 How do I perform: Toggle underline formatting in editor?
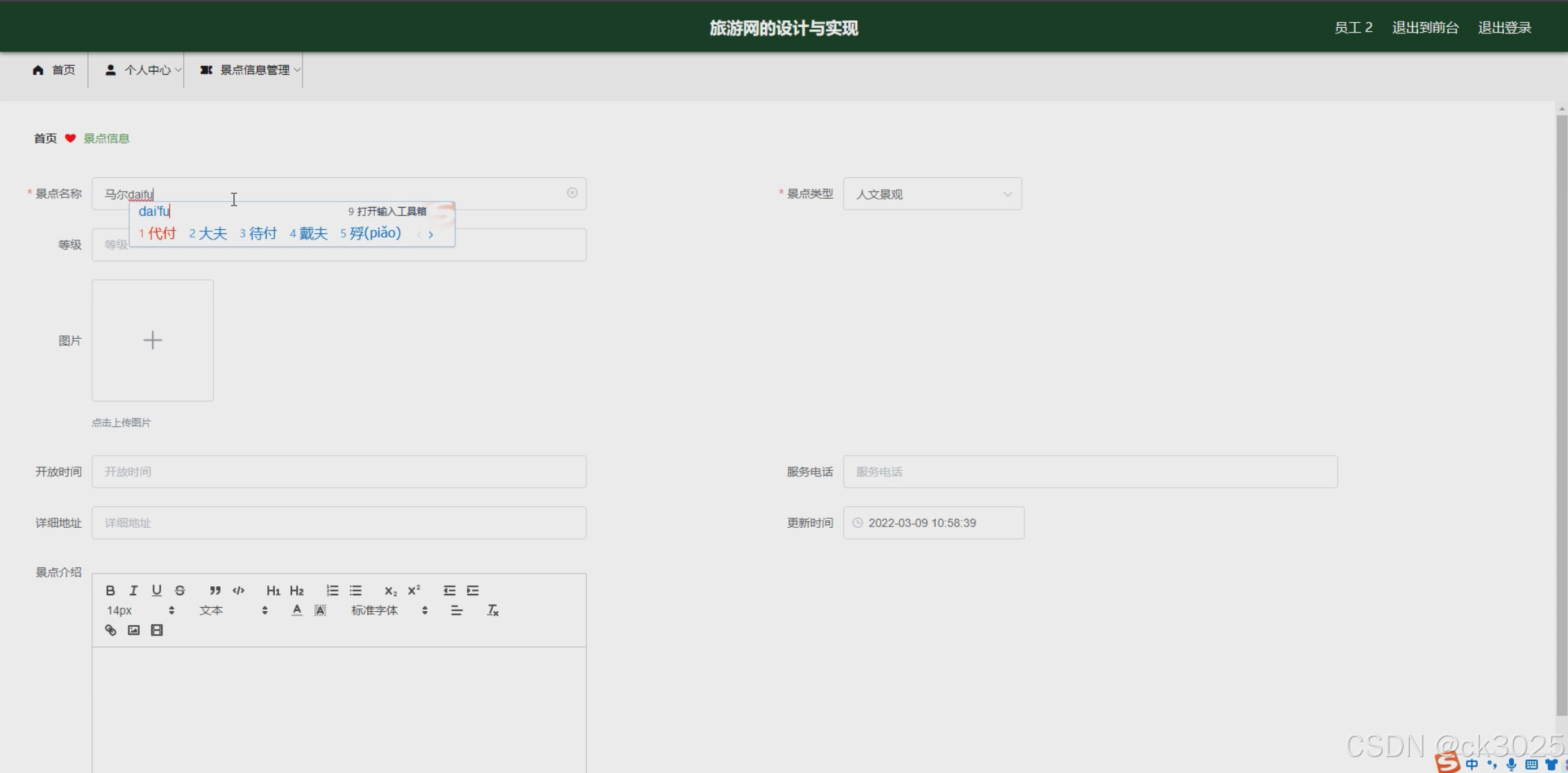pos(157,590)
